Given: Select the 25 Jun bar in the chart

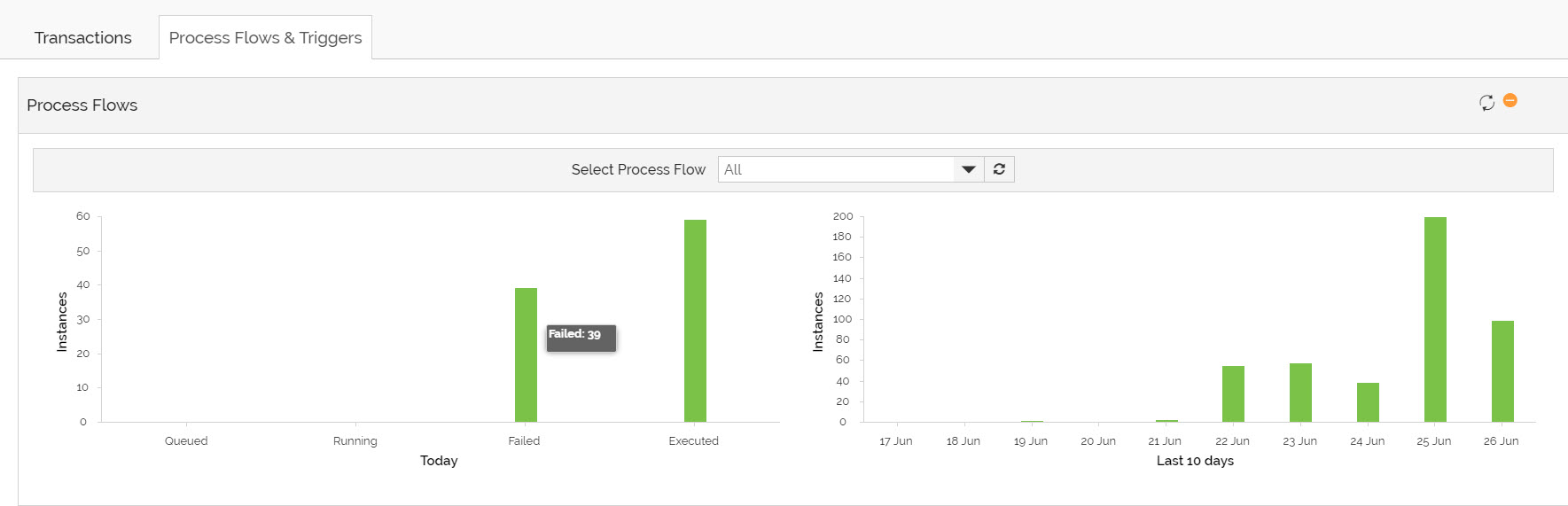Looking at the screenshot, I should pyautogui.click(x=1435, y=319).
